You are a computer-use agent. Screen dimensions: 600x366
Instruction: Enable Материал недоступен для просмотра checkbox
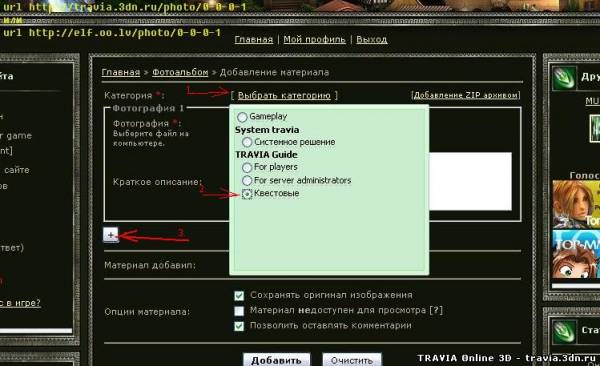[239, 311]
